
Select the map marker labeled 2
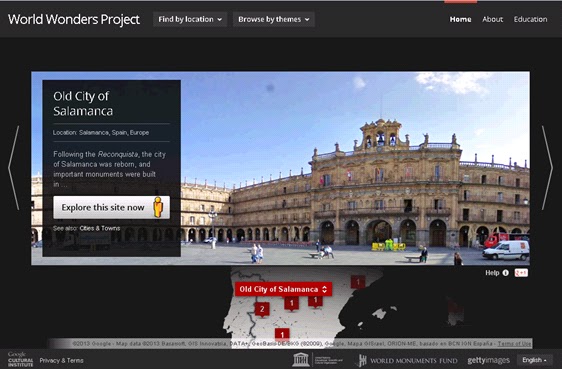(262, 309)
